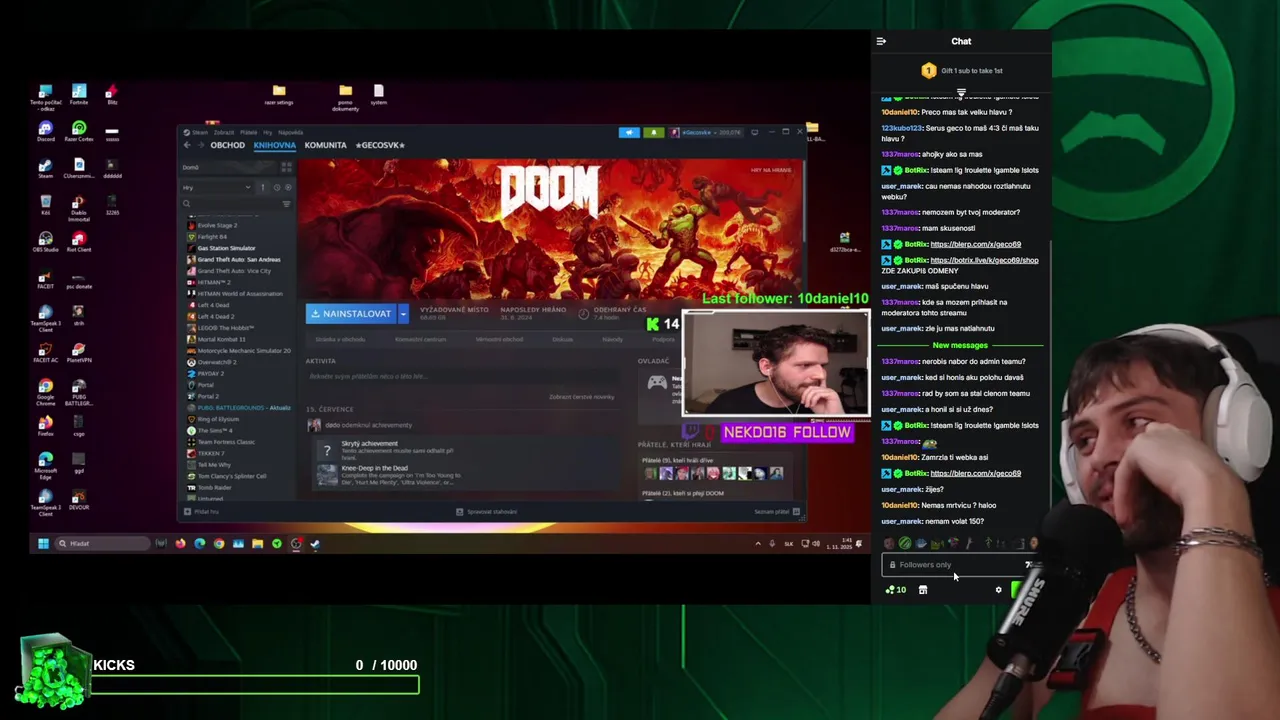Open the Steam menu in the title bar
The width and height of the screenshot is (1280, 720).
[x=200, y=132]
